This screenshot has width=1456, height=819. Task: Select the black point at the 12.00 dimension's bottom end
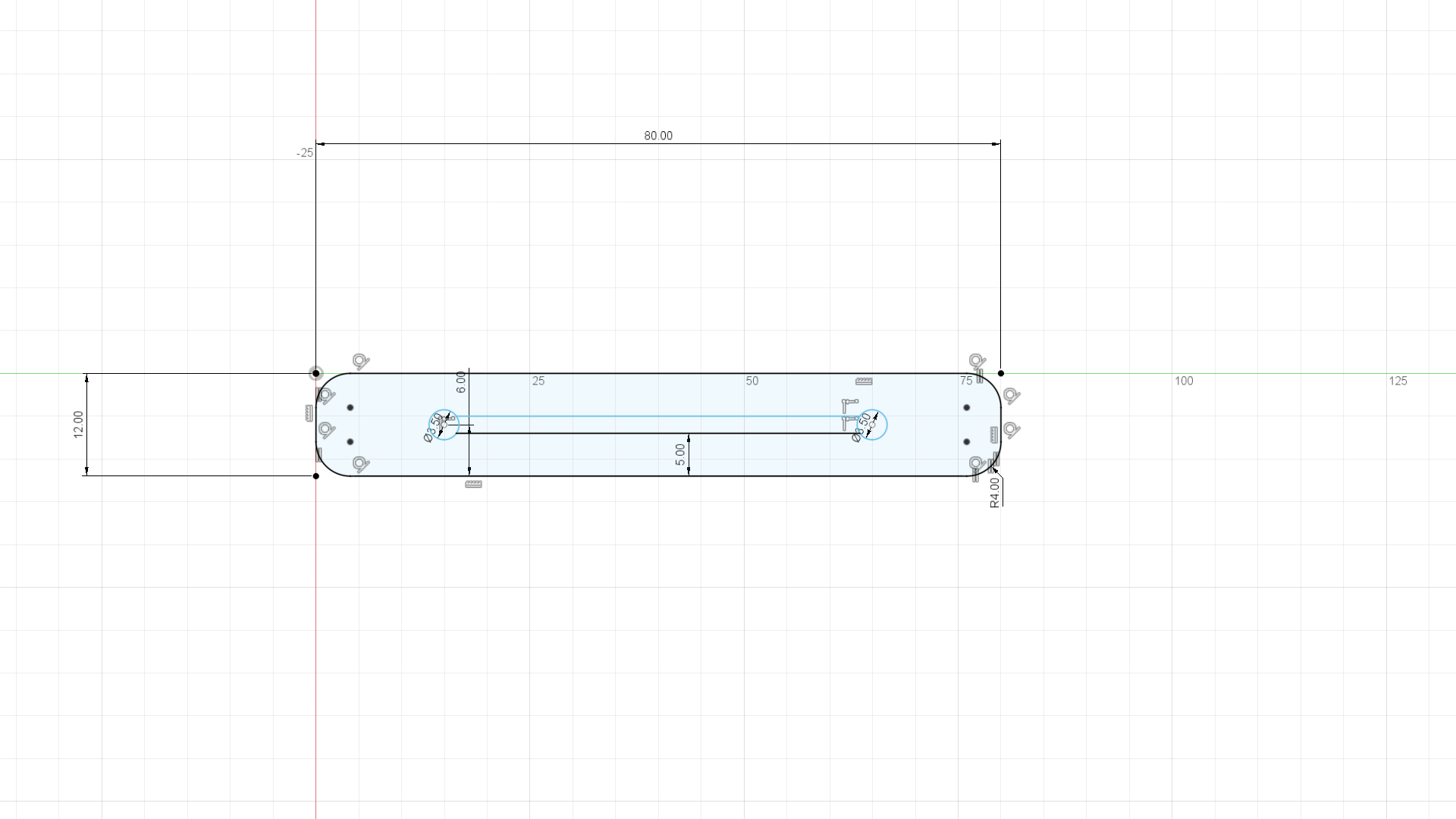316,476
